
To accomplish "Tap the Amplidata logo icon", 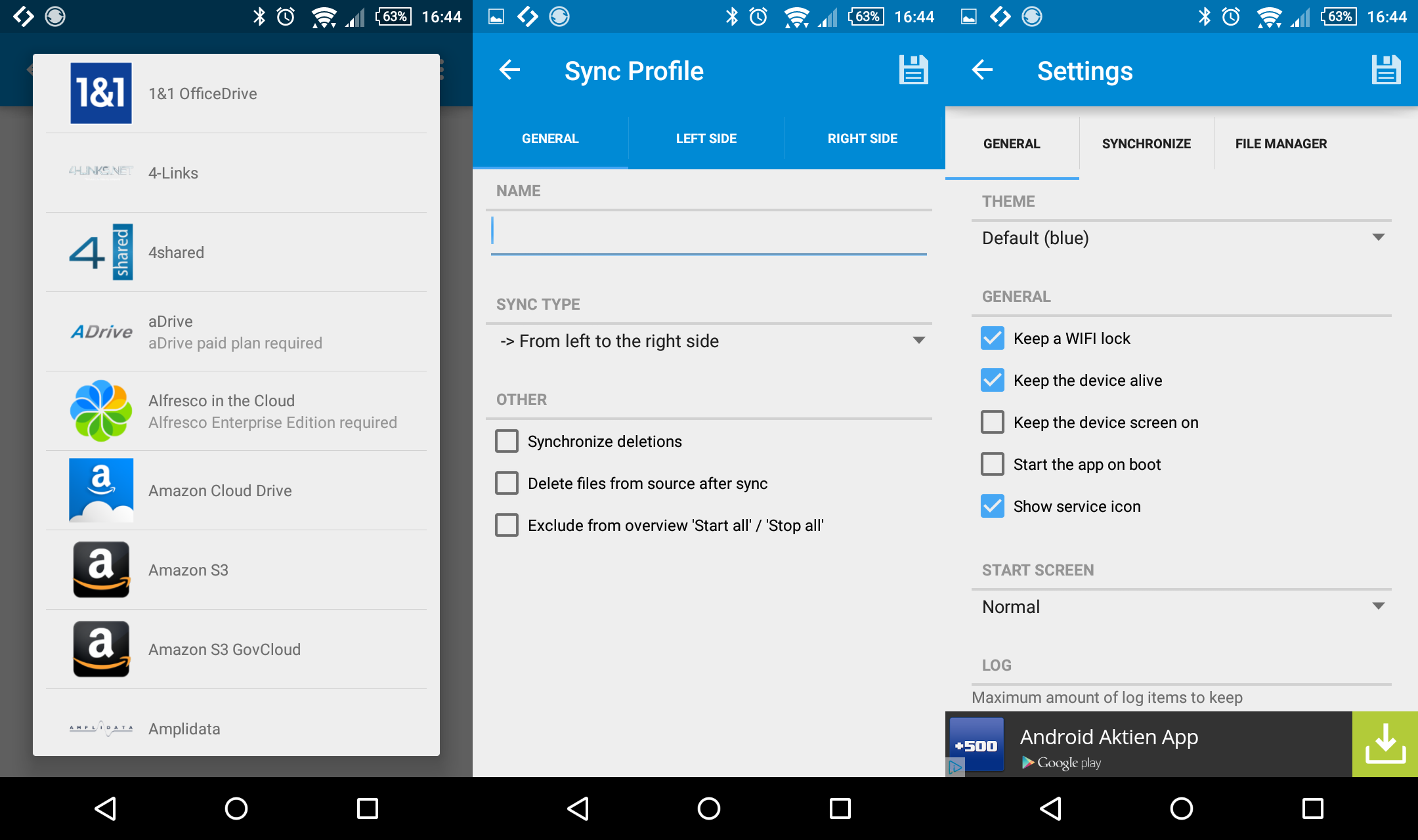I will (x=101, y=728).
